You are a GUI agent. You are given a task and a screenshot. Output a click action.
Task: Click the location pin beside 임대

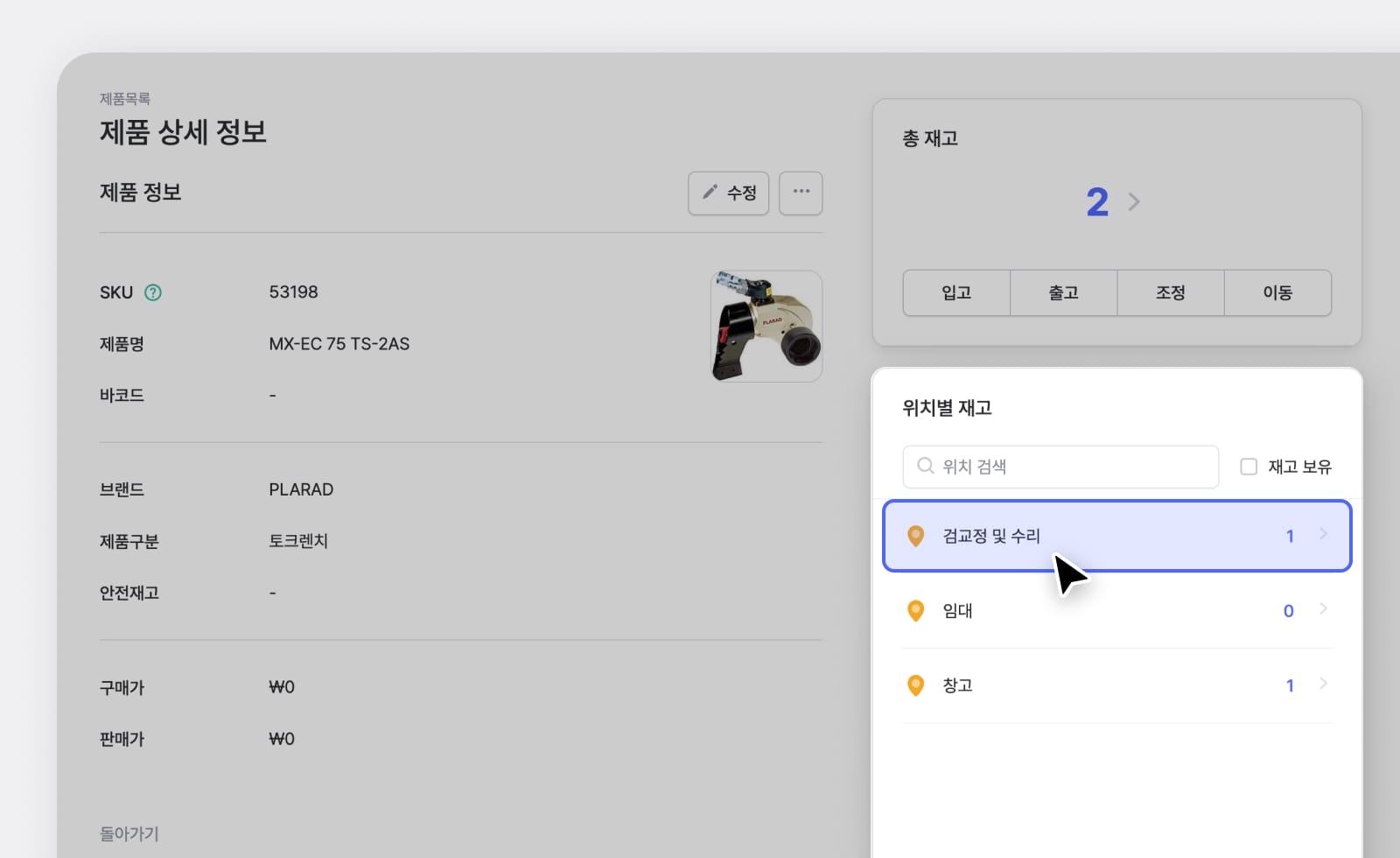[x=916, y=610]
